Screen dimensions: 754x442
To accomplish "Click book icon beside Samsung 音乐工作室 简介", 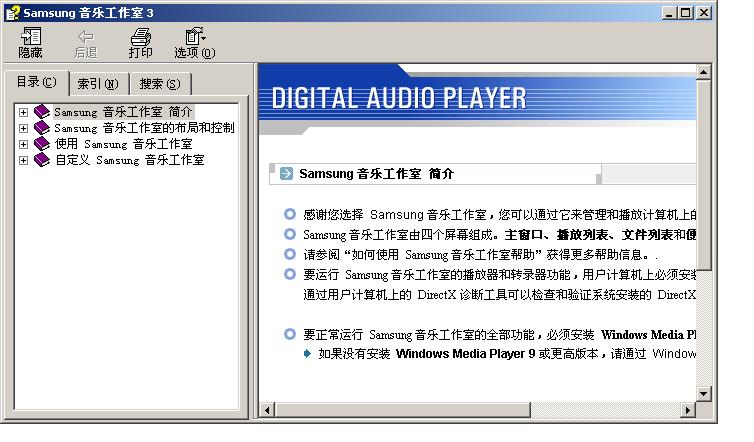I will [x=42, y=112].
